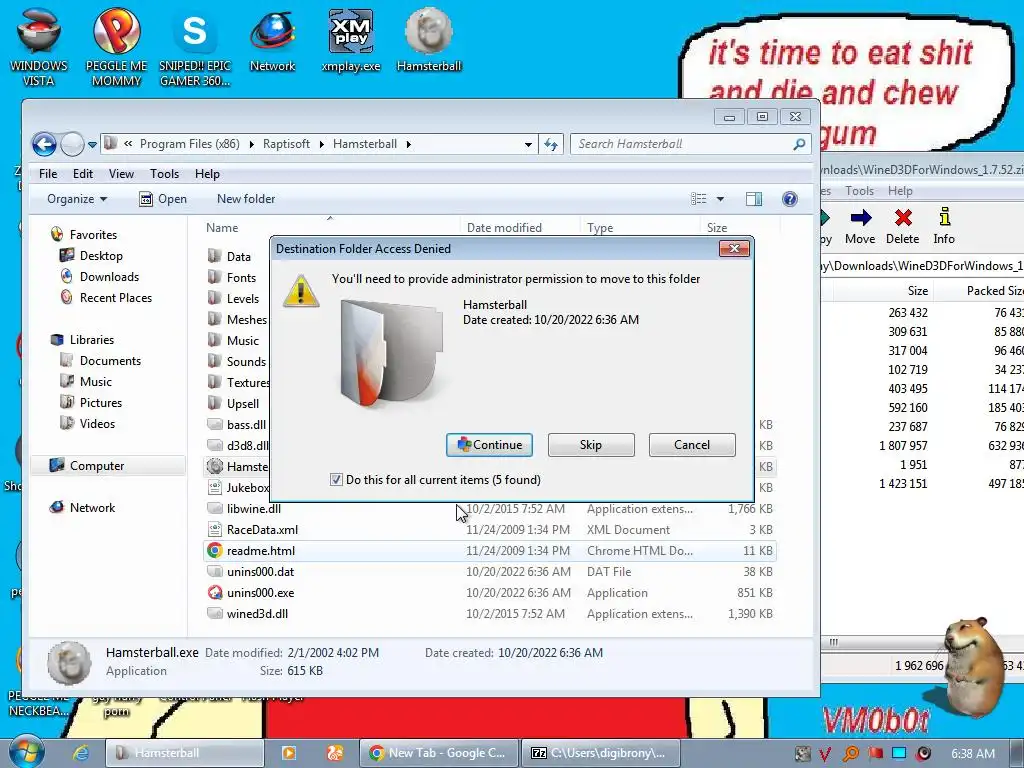This screenshot has height=768, width=1024.
Task: Change view using the view icon
Action: [699, 199]
